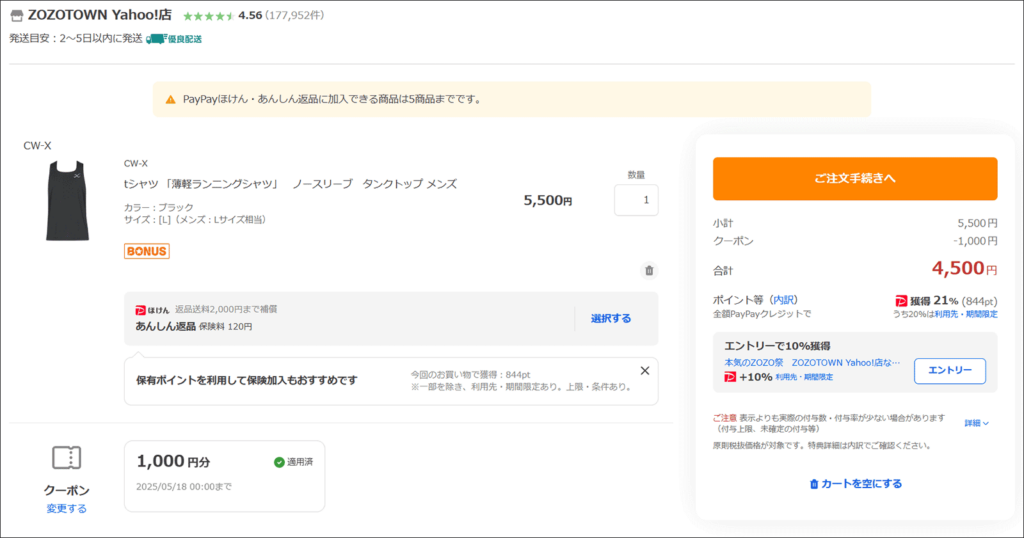The image size is (1024, 538).
Task: Open the 177,952件 review count
Action: coord(295,16)
